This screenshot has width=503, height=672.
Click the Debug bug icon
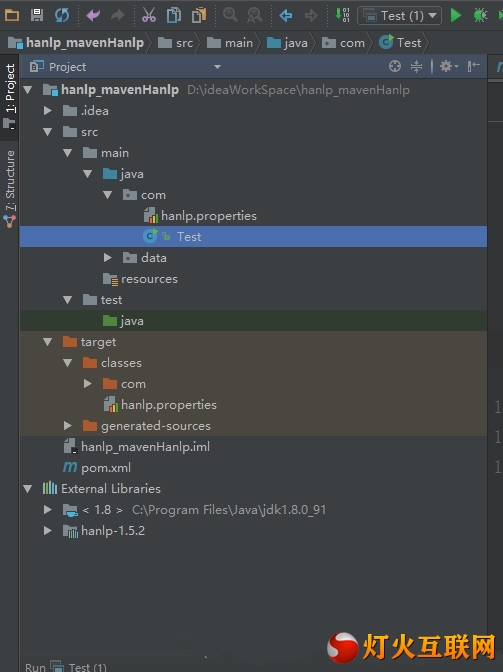pyautogui.click(x=480, y=15)
